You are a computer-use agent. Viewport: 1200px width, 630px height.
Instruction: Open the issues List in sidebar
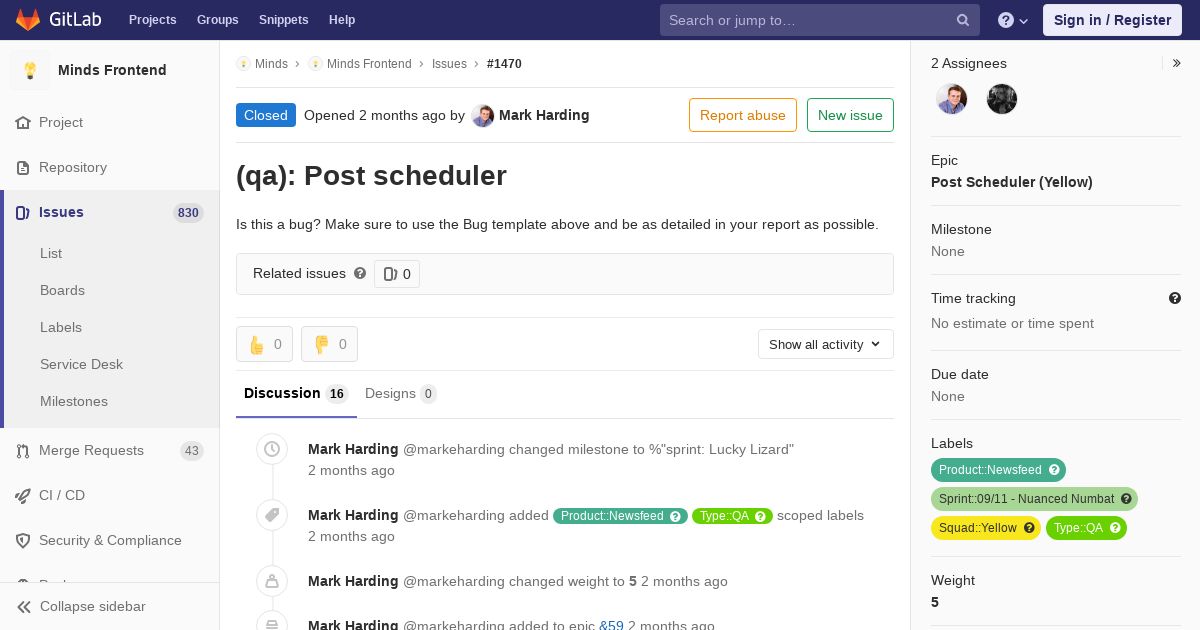[51, 253]
